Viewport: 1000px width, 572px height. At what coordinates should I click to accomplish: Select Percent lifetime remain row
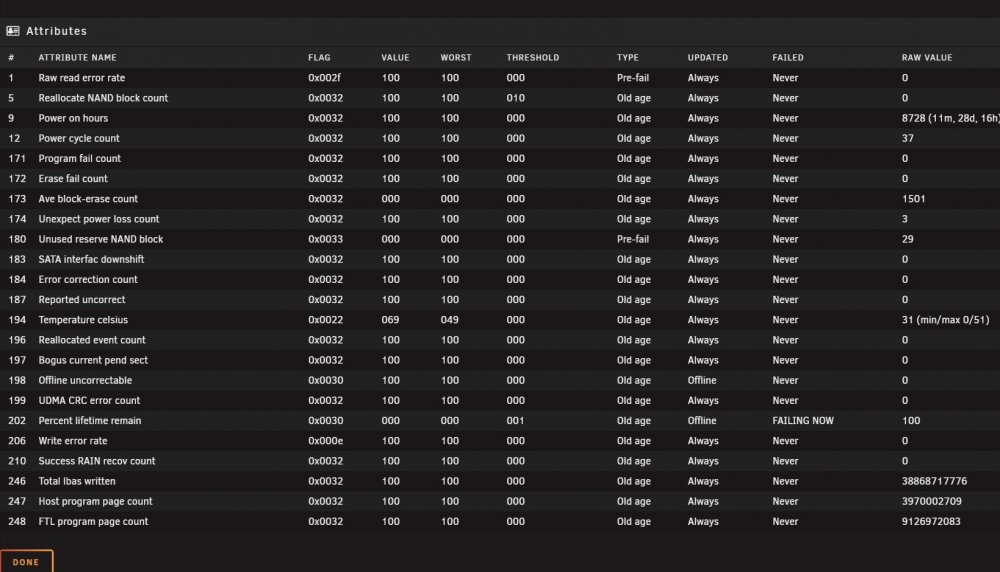(x=500, y=421)
